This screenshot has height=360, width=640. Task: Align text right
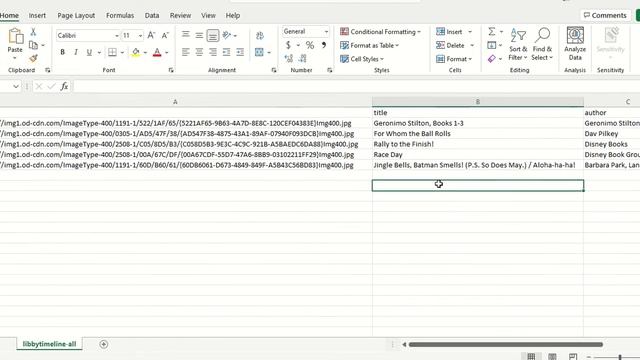point(213,52)
